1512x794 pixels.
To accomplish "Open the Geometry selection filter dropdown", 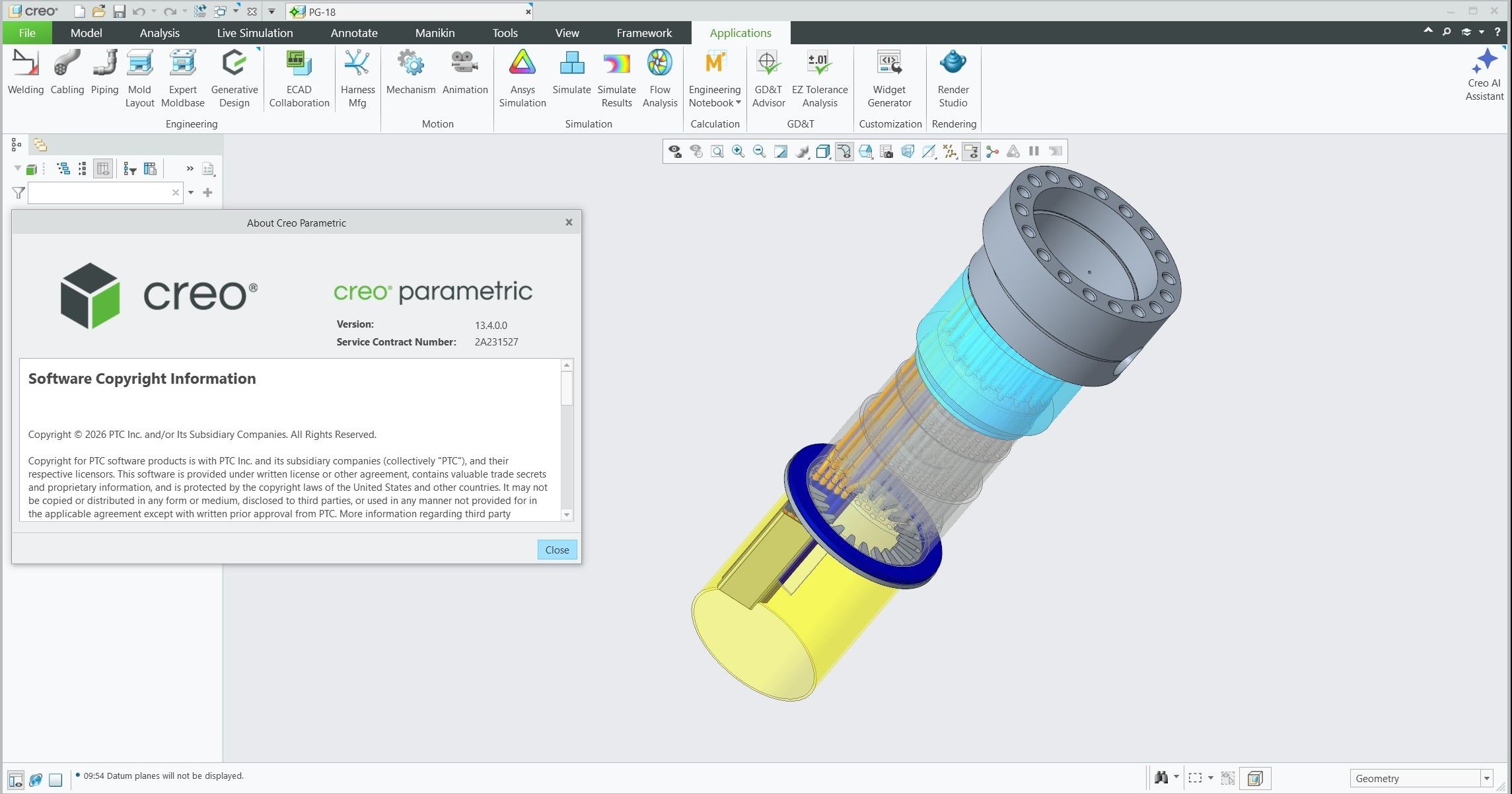I will pos(1486,779).
